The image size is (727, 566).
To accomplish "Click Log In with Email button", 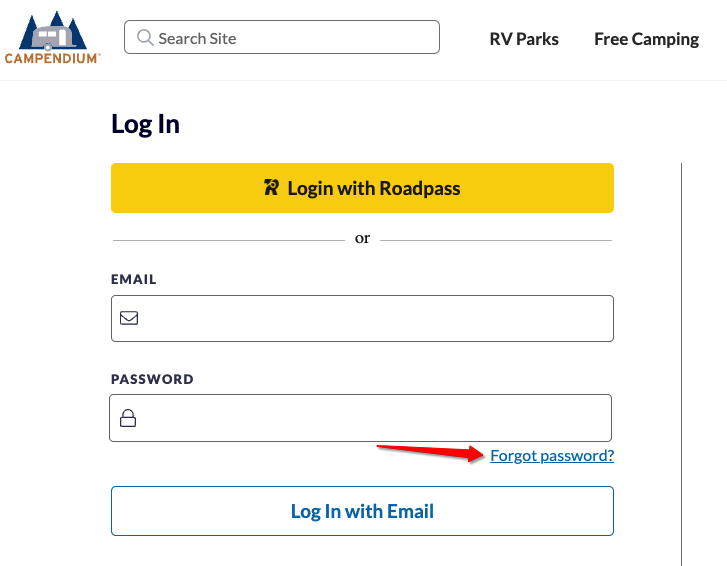I will [x=363, y=511].
